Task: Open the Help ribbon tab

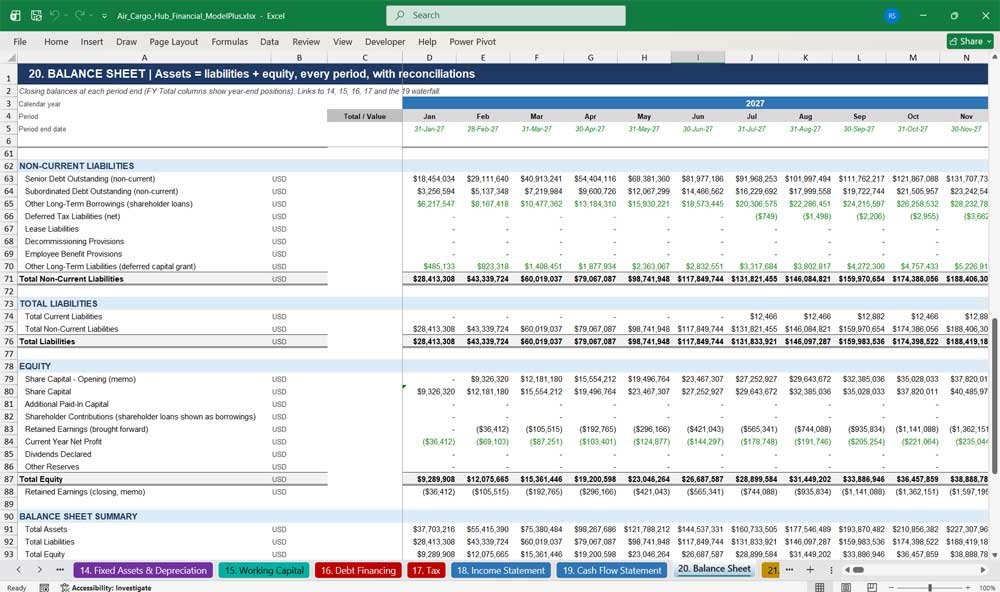Action: pos(427,41)
